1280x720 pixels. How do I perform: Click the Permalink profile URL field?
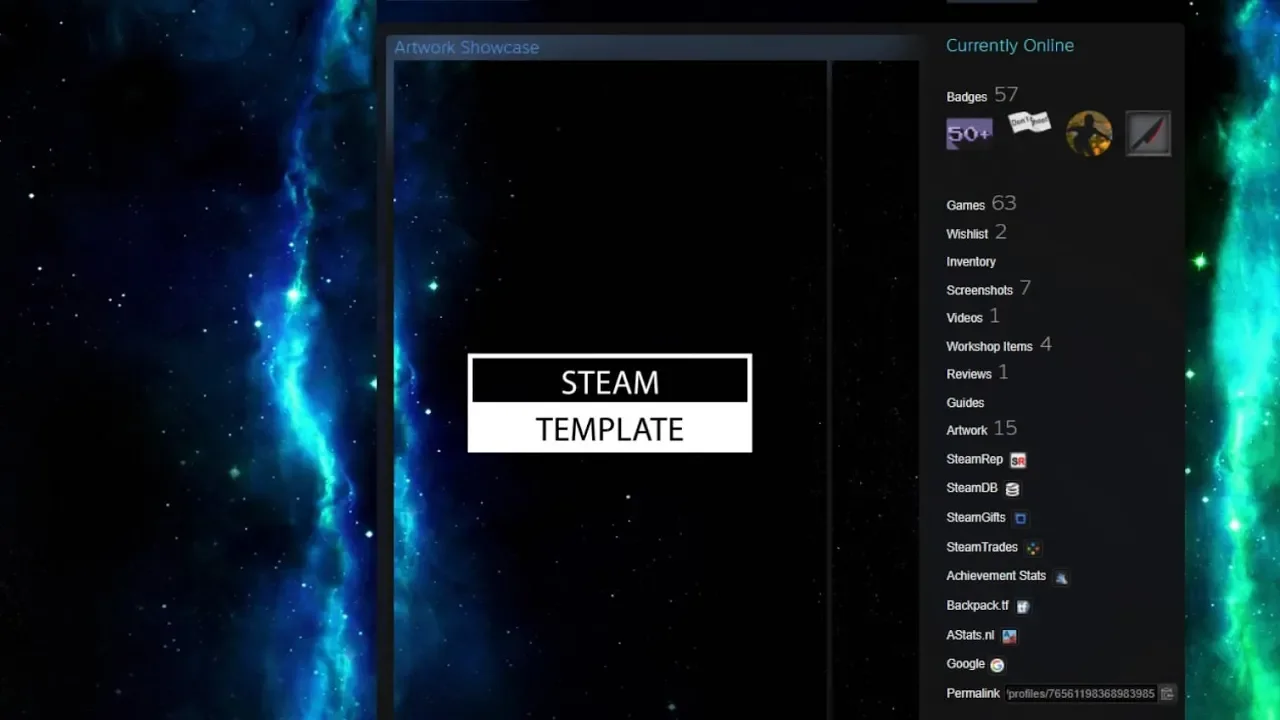[x=1080, y=693]
